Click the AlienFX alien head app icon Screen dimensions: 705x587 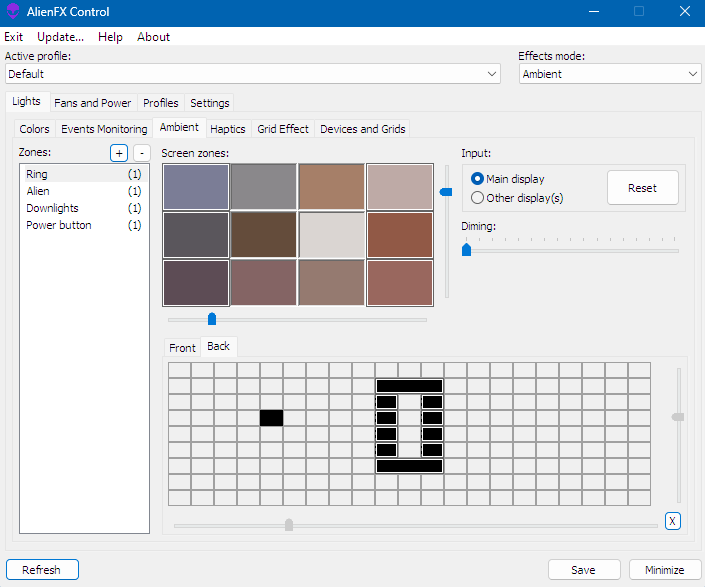click(x=13, y=11)
